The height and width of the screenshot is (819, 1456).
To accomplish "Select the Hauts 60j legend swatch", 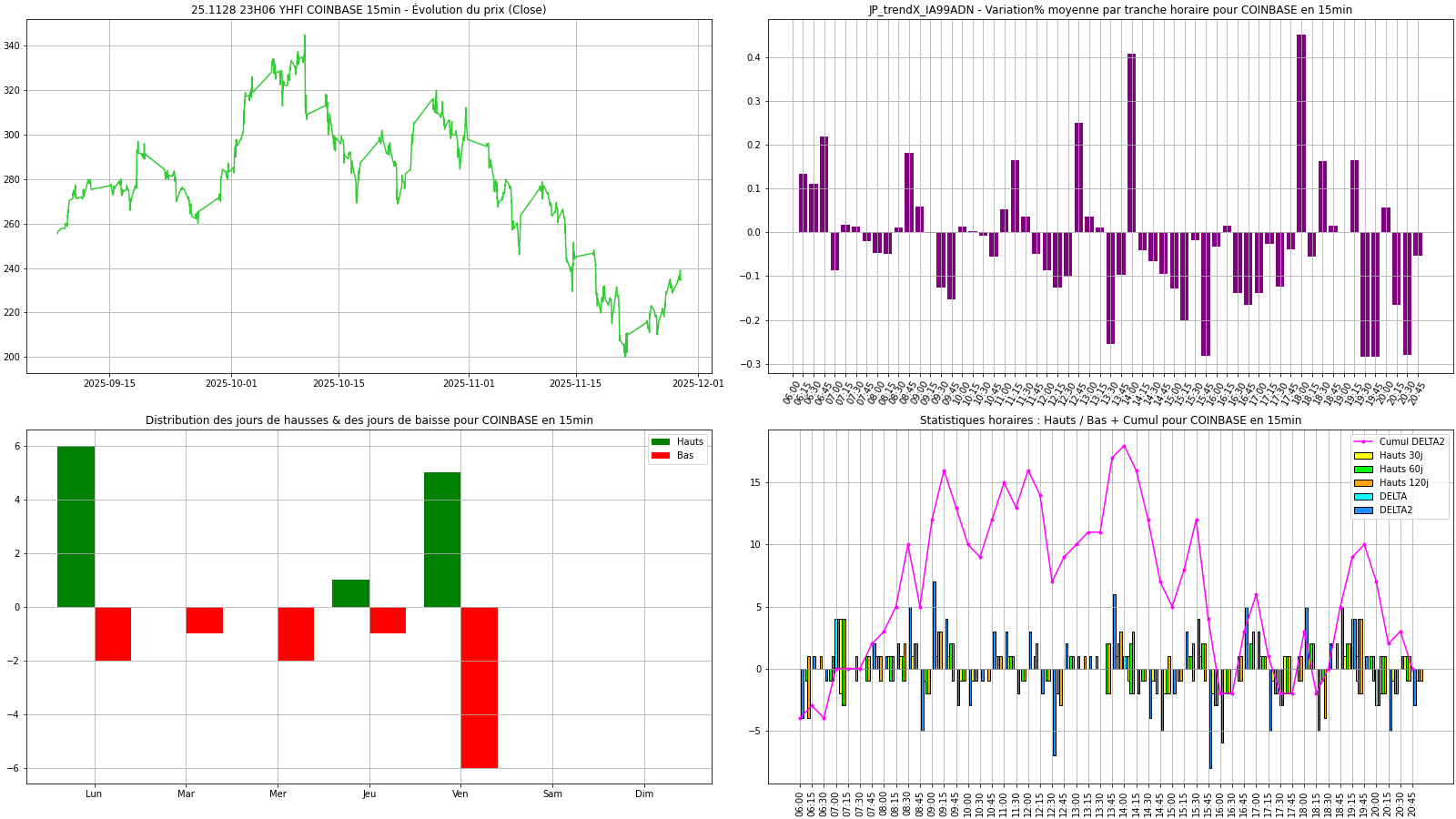I will [x=1363, y=470].
